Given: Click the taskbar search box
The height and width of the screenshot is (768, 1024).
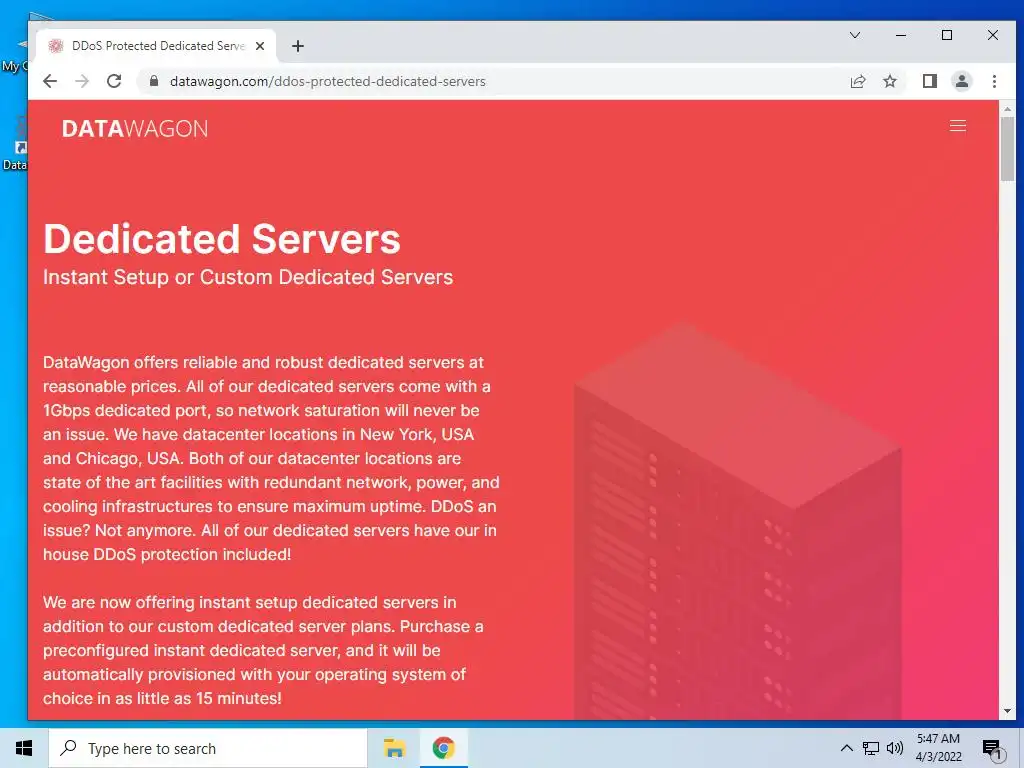Looking at the screenshot, I should (208, 748).
